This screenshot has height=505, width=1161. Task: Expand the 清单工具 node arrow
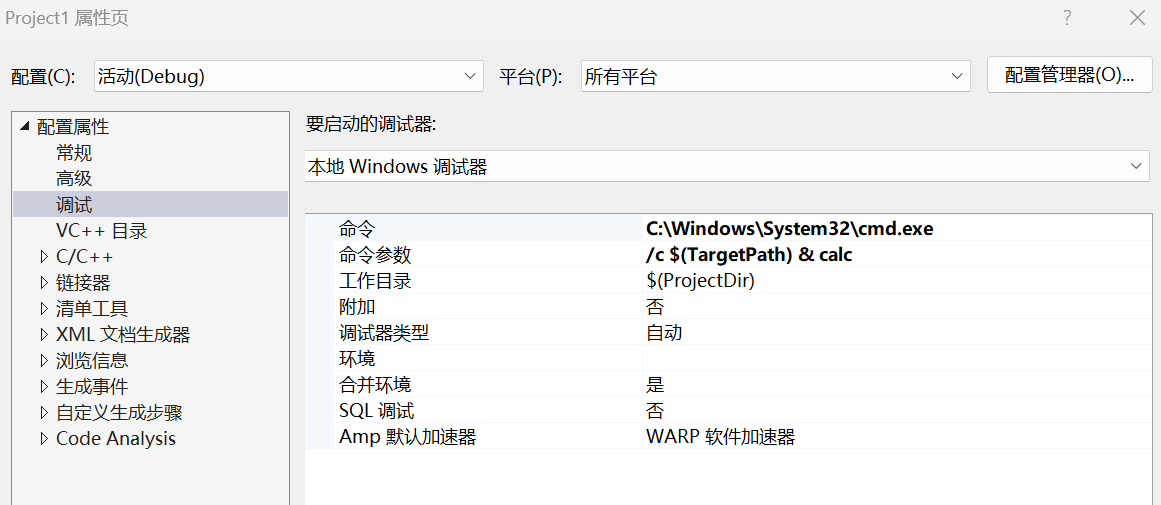pyautogui.click(x=44, y=309)
